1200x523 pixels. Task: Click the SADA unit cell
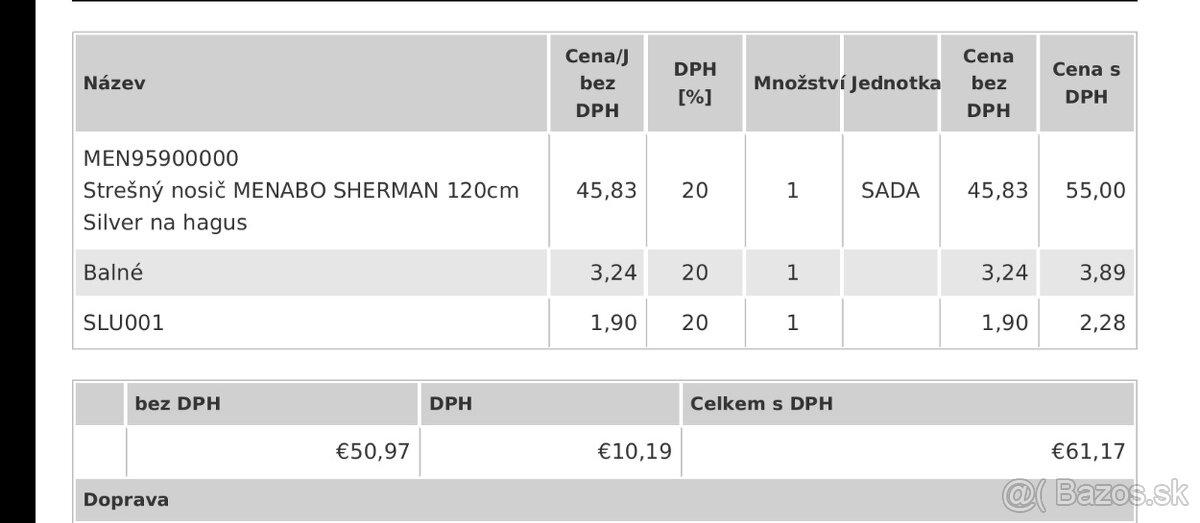click(x=890, y=190)
